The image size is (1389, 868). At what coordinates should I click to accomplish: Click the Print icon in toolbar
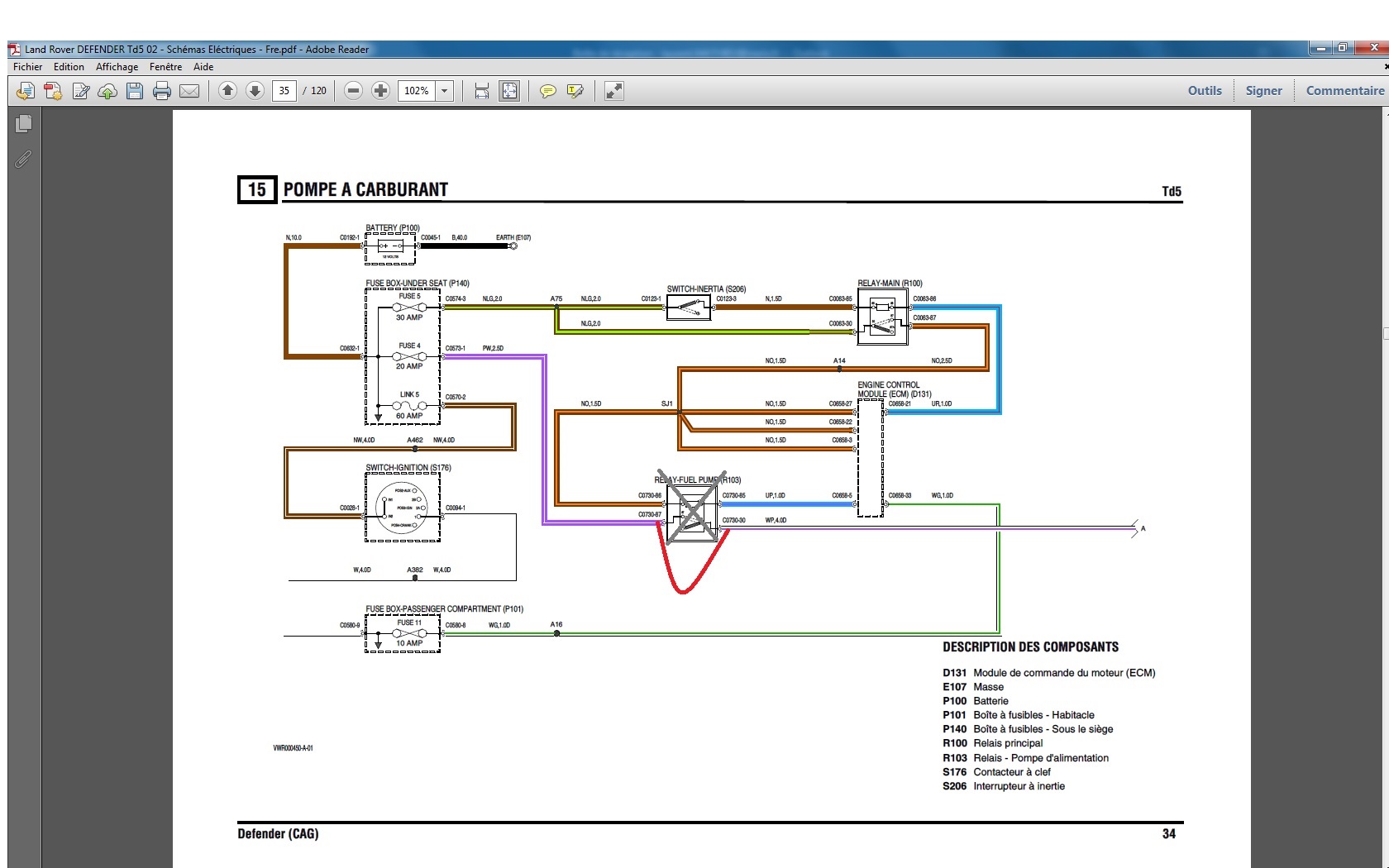[x=162, y=91]
